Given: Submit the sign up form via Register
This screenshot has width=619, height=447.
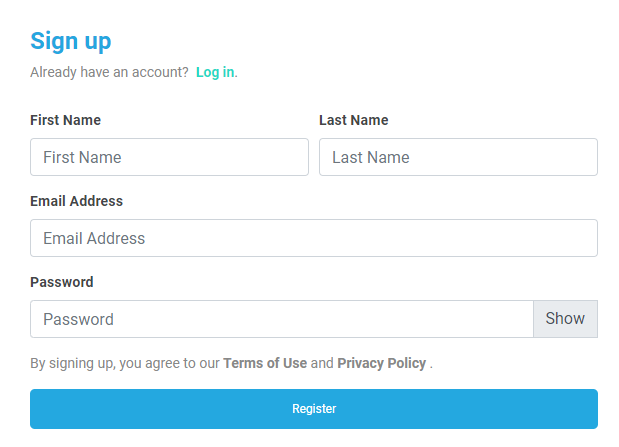Looking at the screenshot, I should click(314, 409).
